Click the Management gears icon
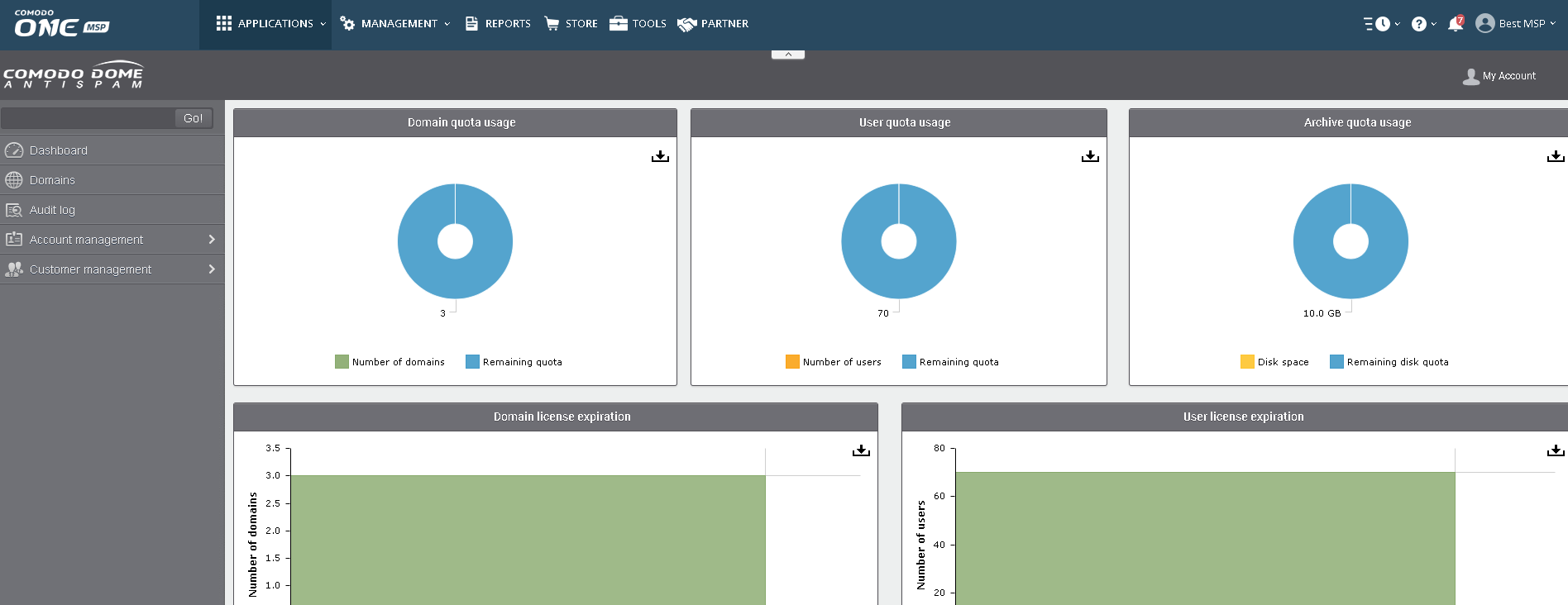The height and width of the screenshot is (605, 1568). click(x=347, y=24)
